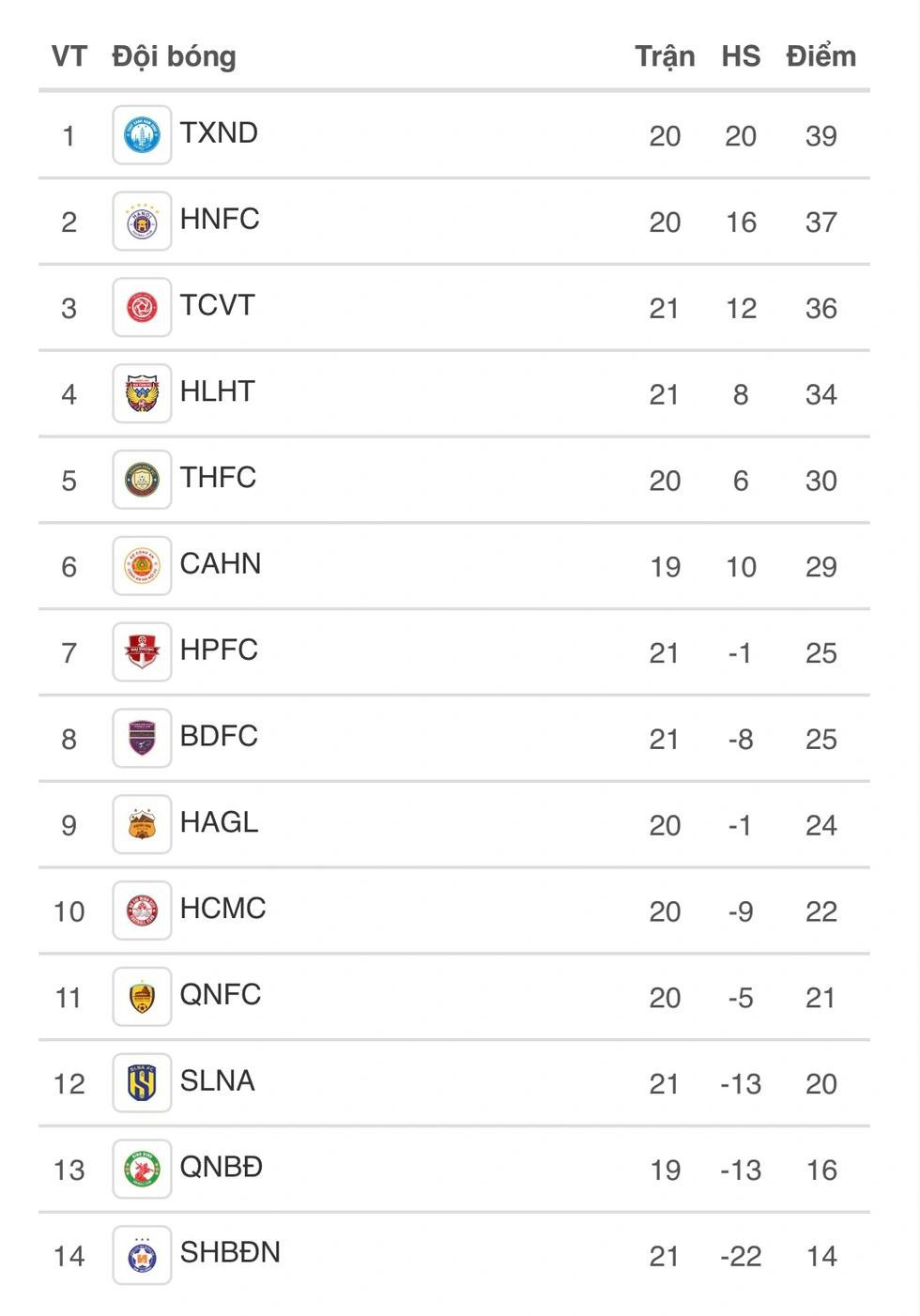Click the HNFC club crest icon
This screenshot has height=1316, width=920.
click(x=142, y=222)
